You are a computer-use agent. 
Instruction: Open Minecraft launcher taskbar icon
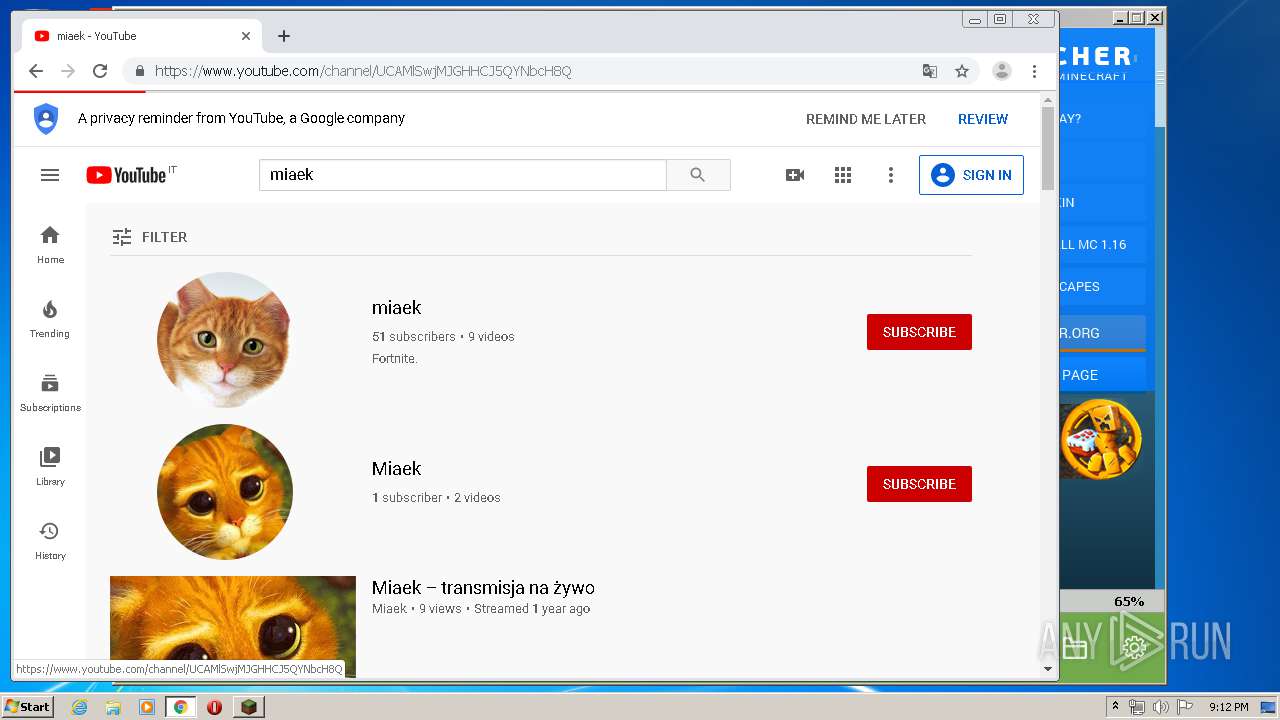(x=248, y=707)
